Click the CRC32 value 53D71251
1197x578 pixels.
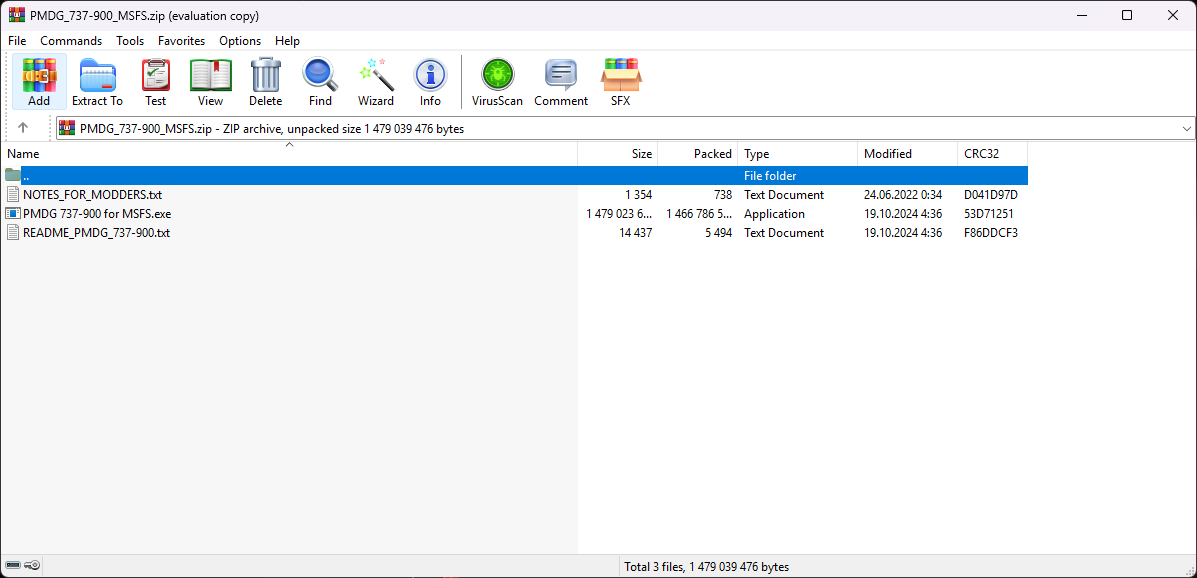click(x=989, y=214)
